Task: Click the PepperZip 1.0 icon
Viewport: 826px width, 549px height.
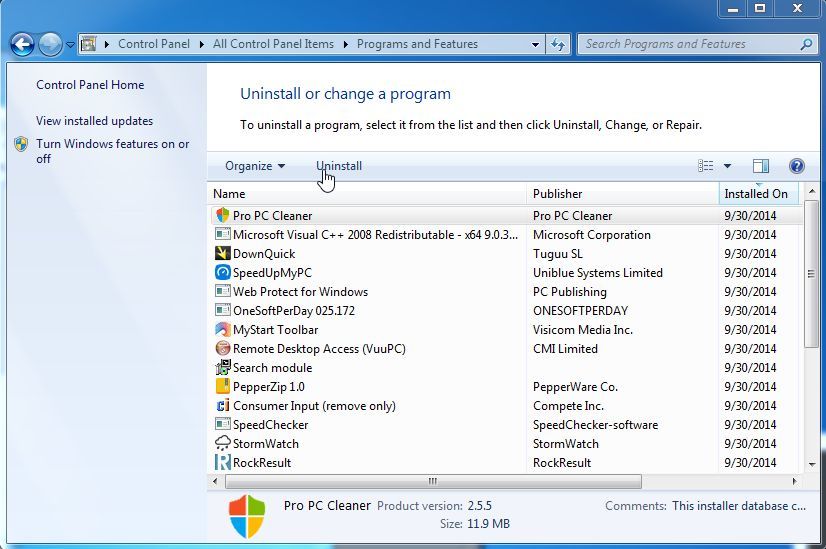Action: tap(223, 386)
